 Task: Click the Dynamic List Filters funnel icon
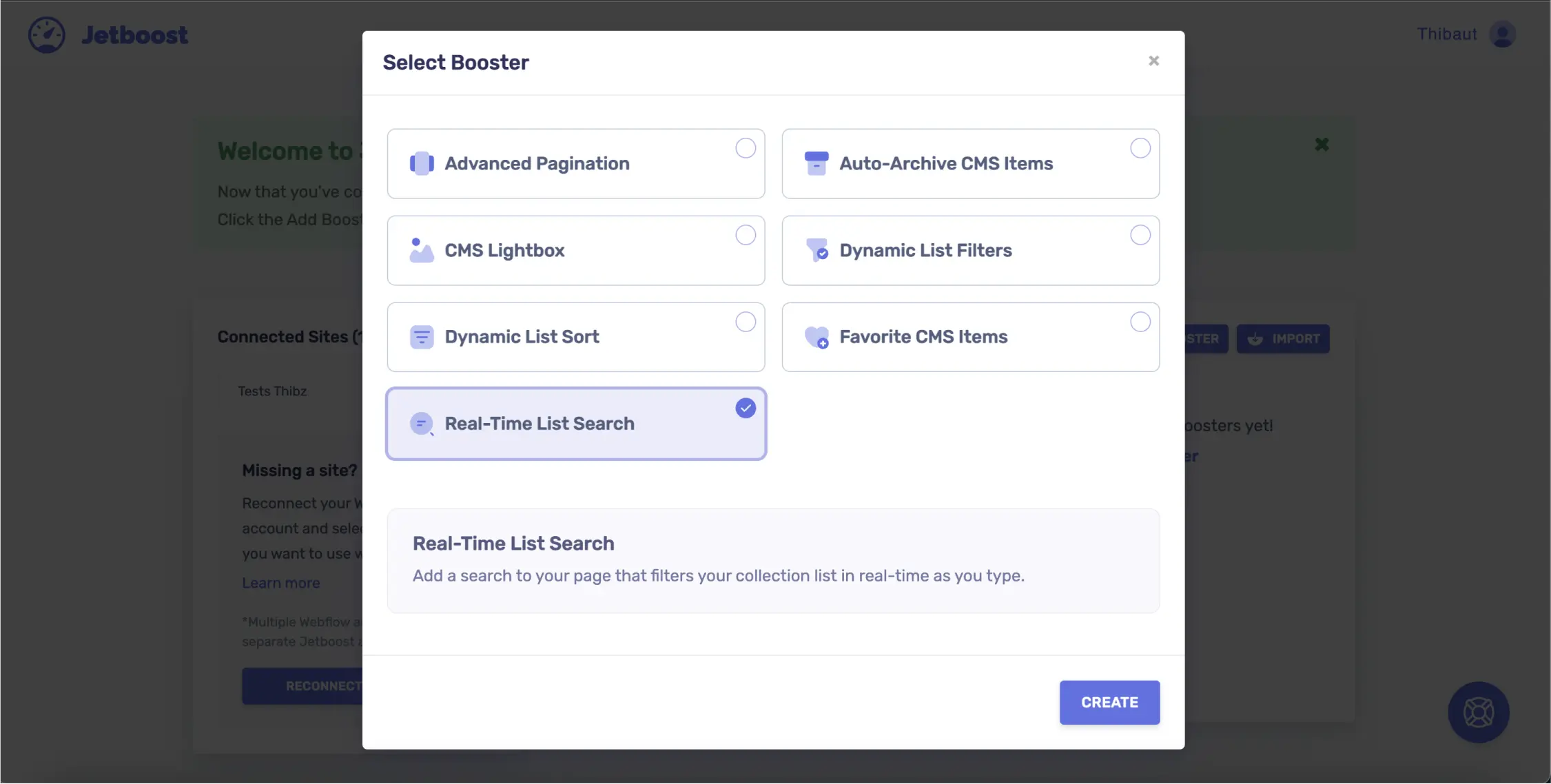(x=816, y=250)
